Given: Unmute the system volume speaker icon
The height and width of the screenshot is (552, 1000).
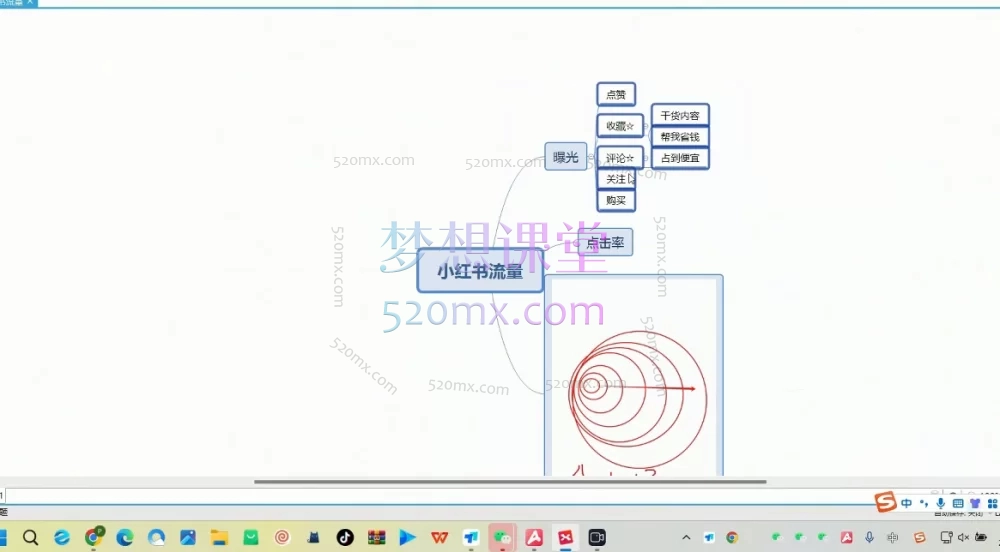Looking at the screenshot, I should pyautogui.click(x=963, y=538).
